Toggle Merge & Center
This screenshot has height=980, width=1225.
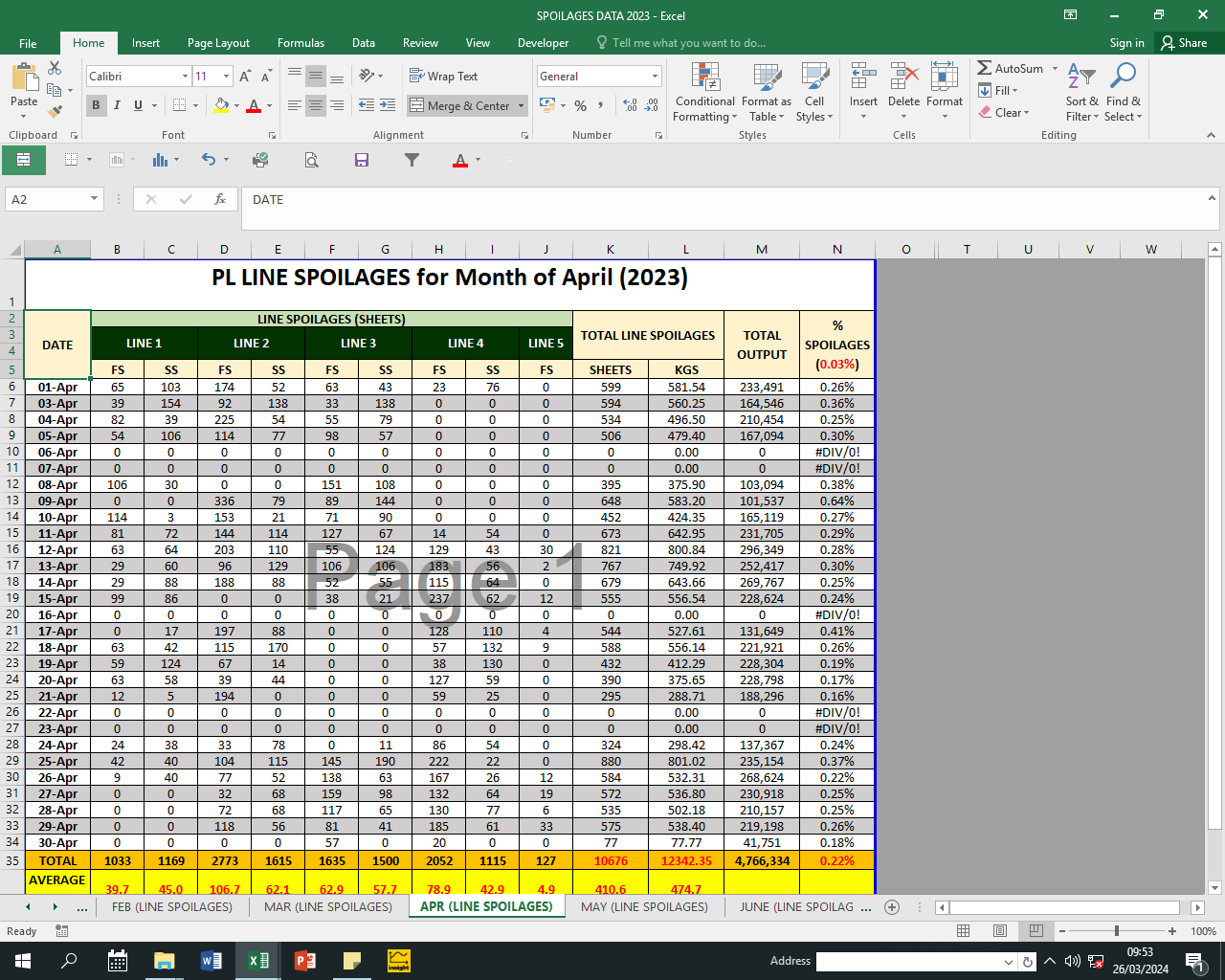click(x=459, y=105)
